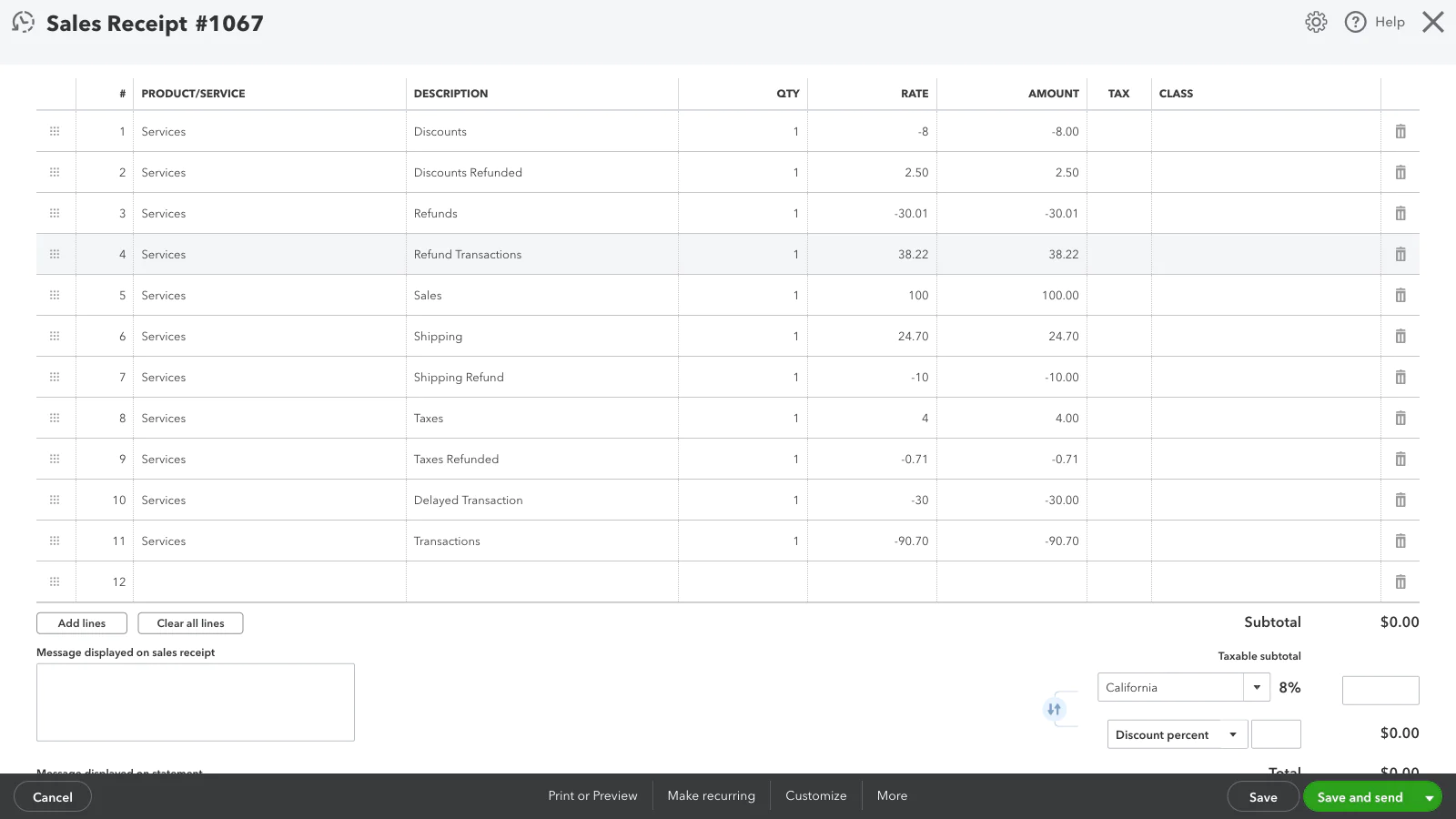
Task: Open recent transactions history icon
Action: [23, 23]
